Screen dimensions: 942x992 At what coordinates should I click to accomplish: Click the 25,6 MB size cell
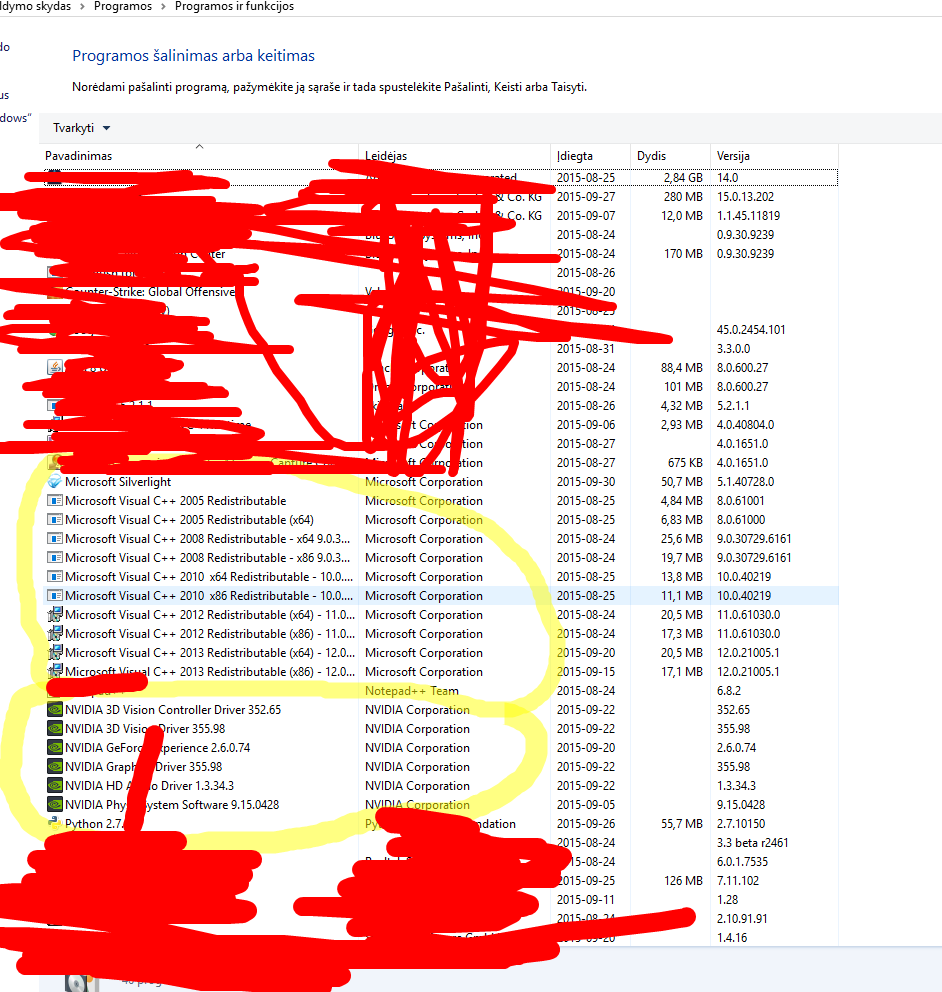click(682, 538)
